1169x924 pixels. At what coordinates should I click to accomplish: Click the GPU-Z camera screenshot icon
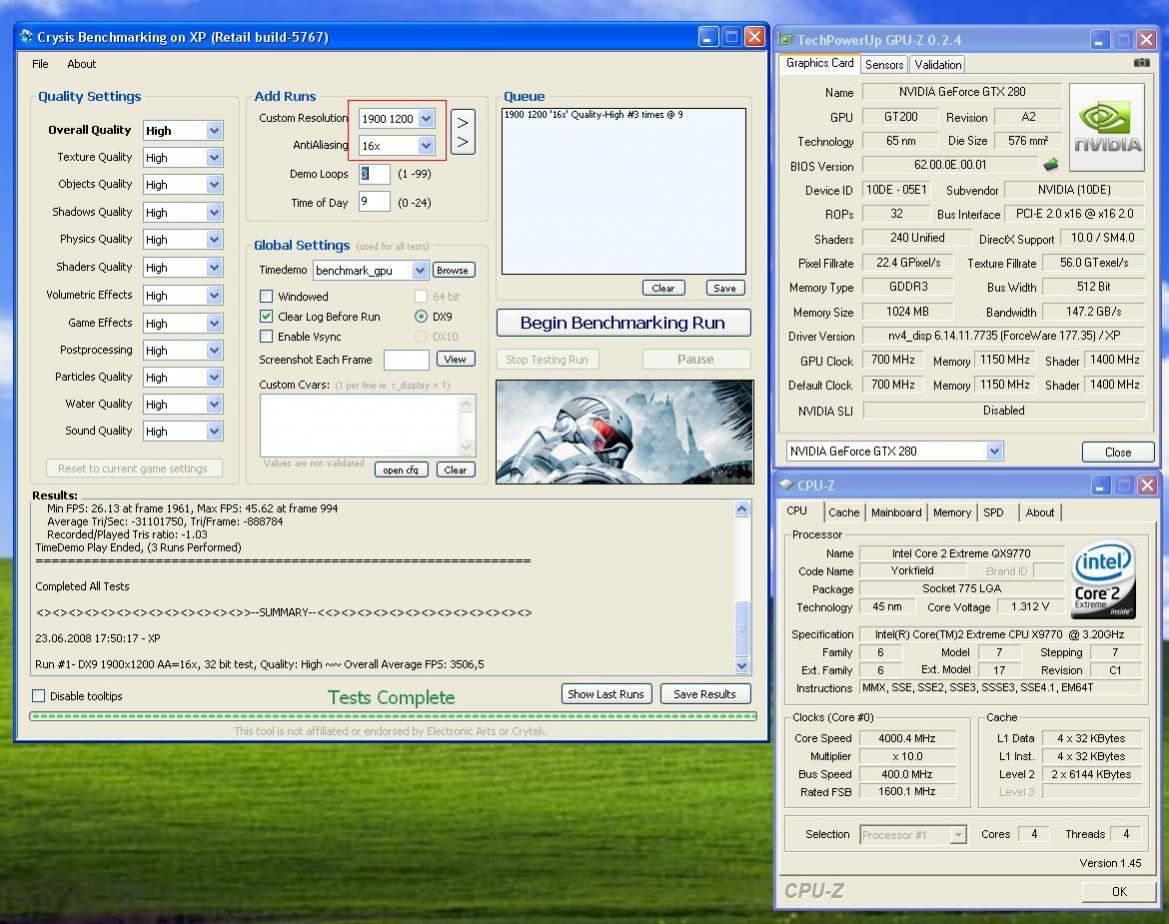coord(1141,63)
